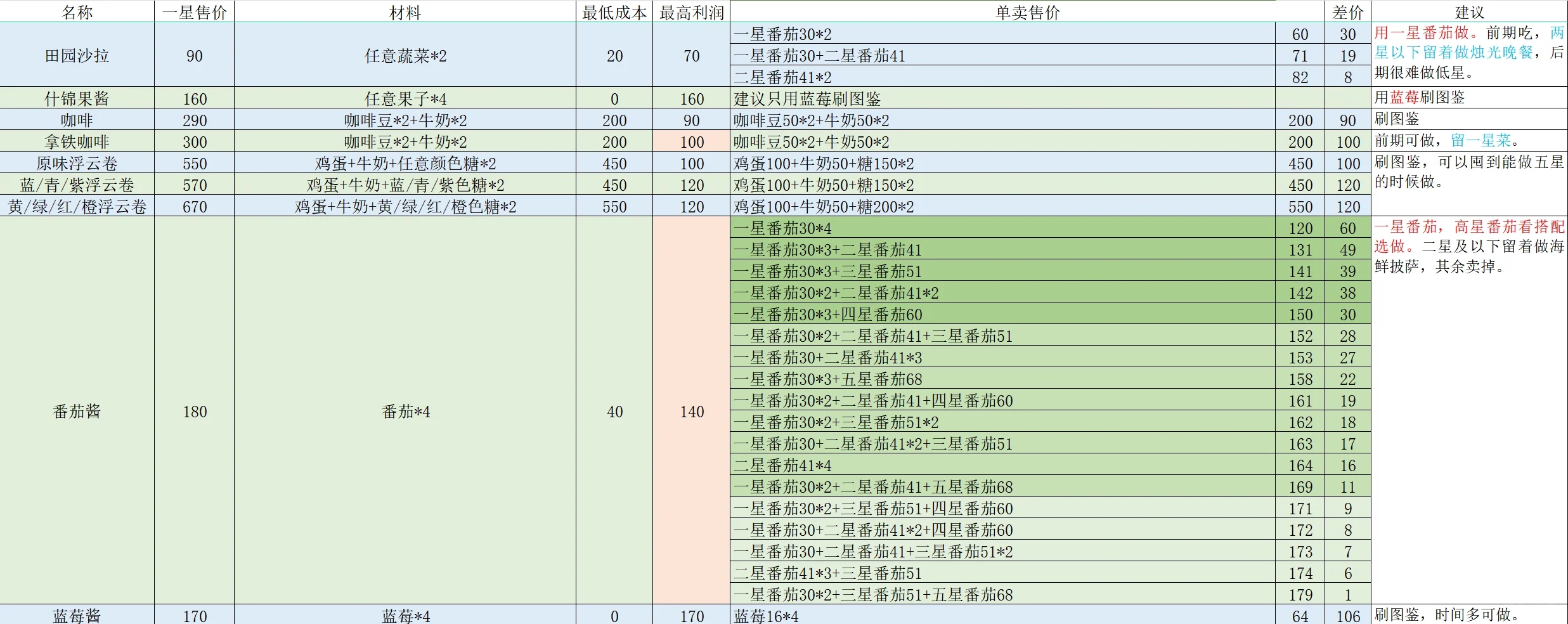
Task: Click the 什锦果酱 name cell
Action: coord(77,98)
